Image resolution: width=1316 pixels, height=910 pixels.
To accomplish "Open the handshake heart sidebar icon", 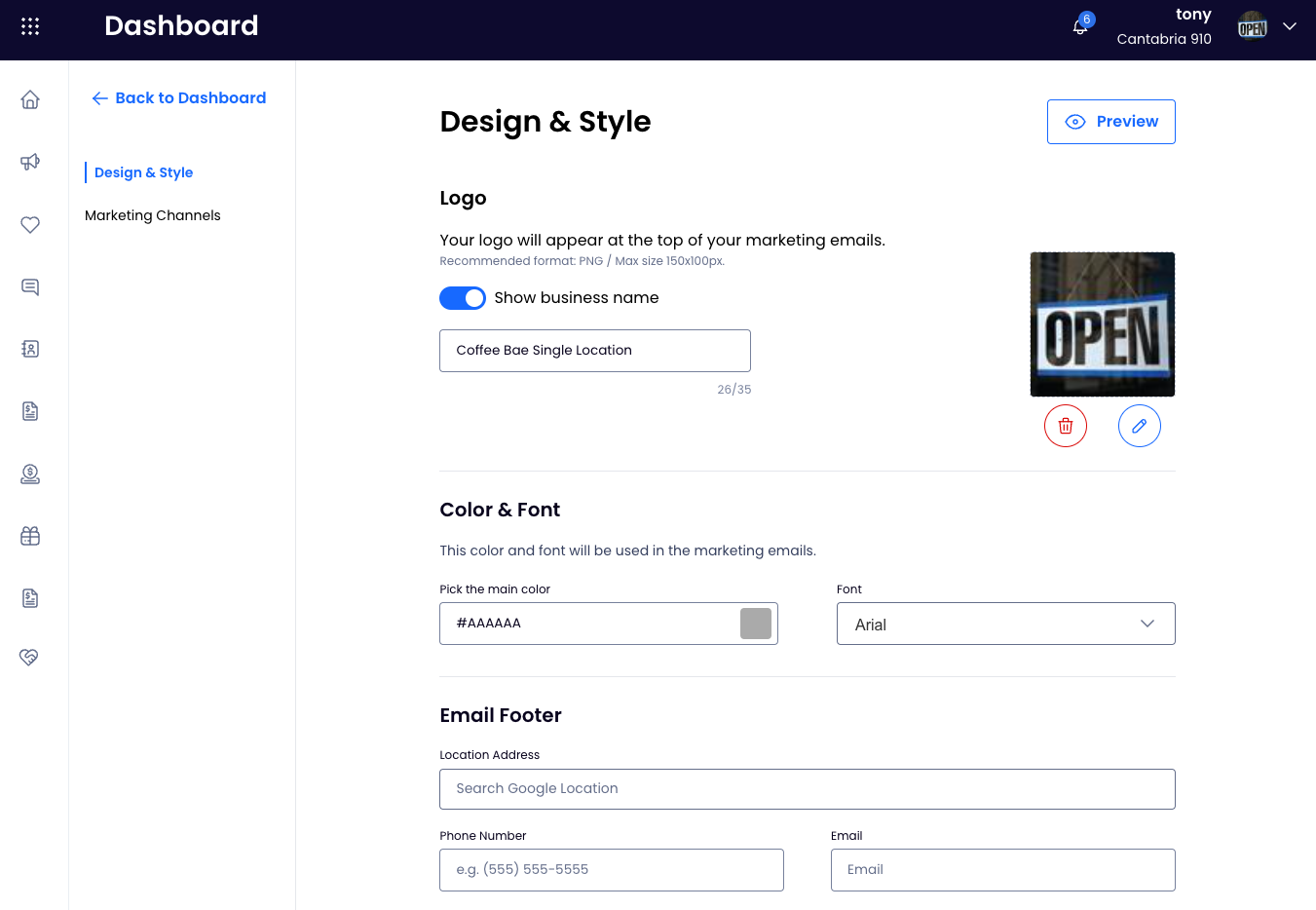I will click(30, 658).
